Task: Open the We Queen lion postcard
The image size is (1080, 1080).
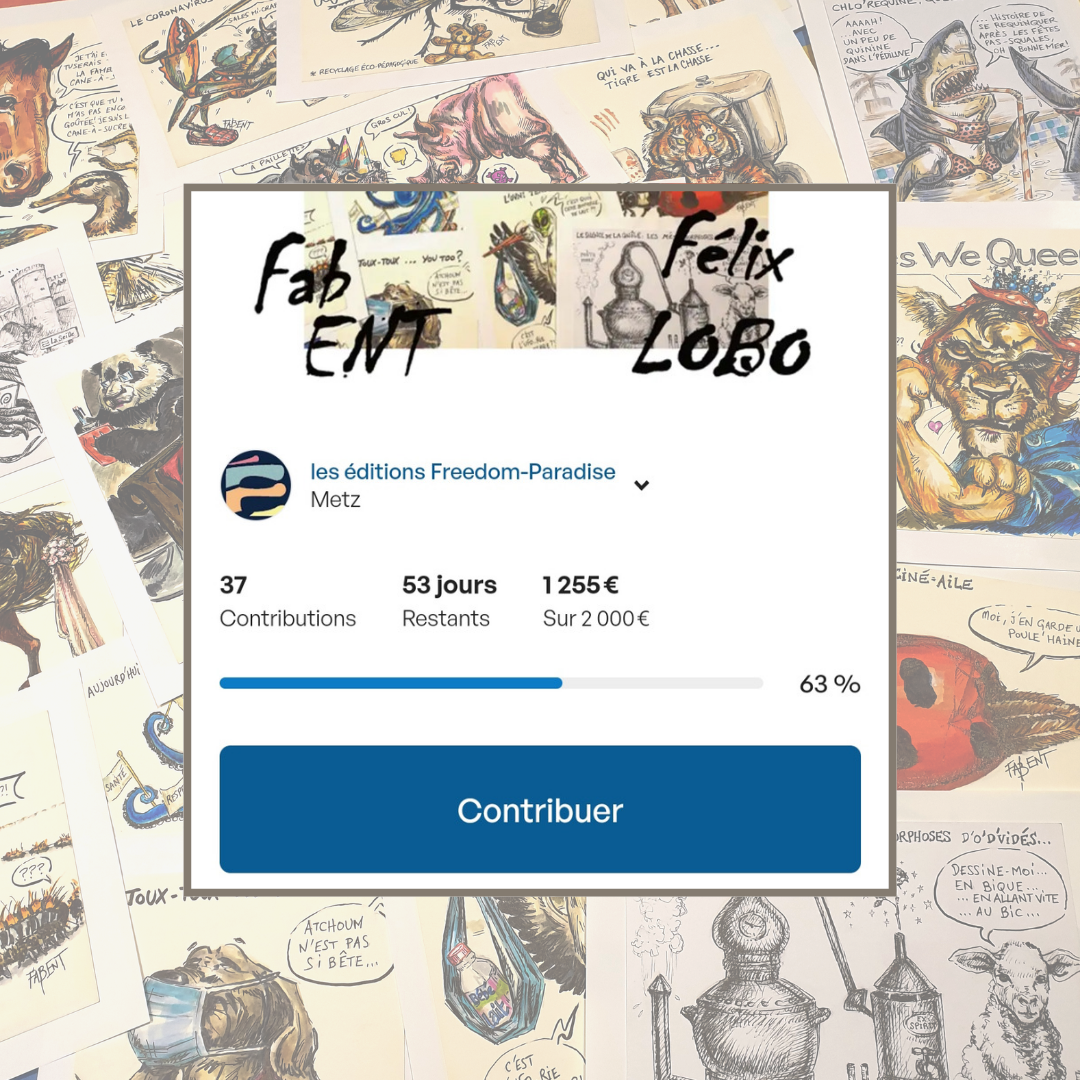Action: (x=988, y=386)
